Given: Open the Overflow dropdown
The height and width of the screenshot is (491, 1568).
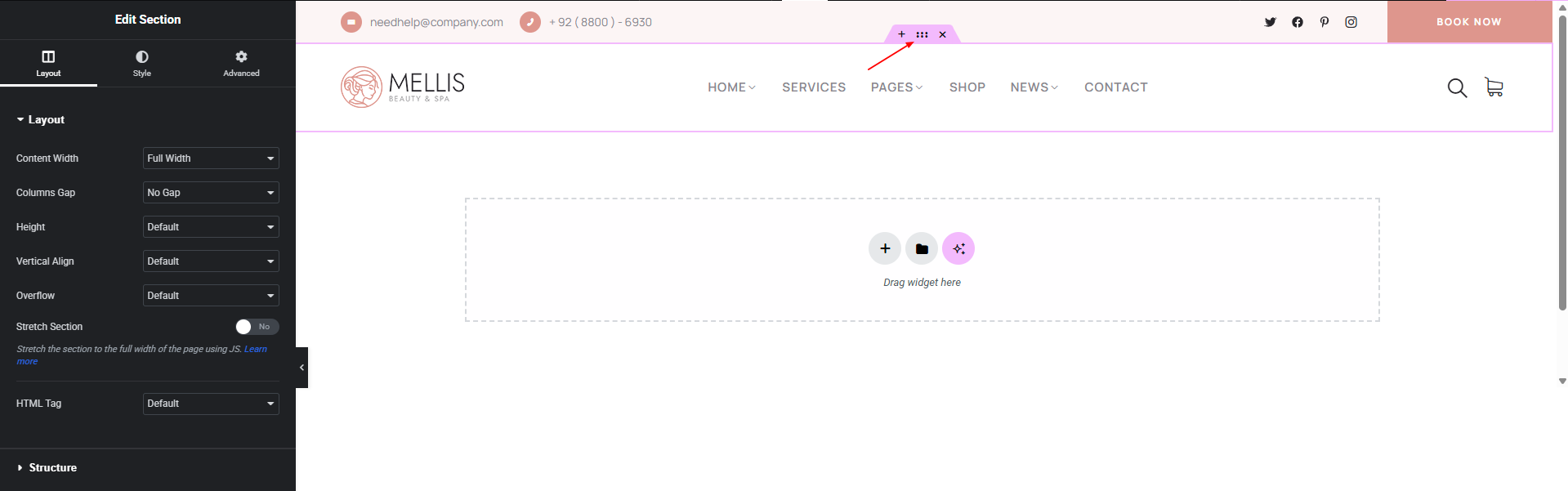Looking at the screenshot, I should (211, 296).
